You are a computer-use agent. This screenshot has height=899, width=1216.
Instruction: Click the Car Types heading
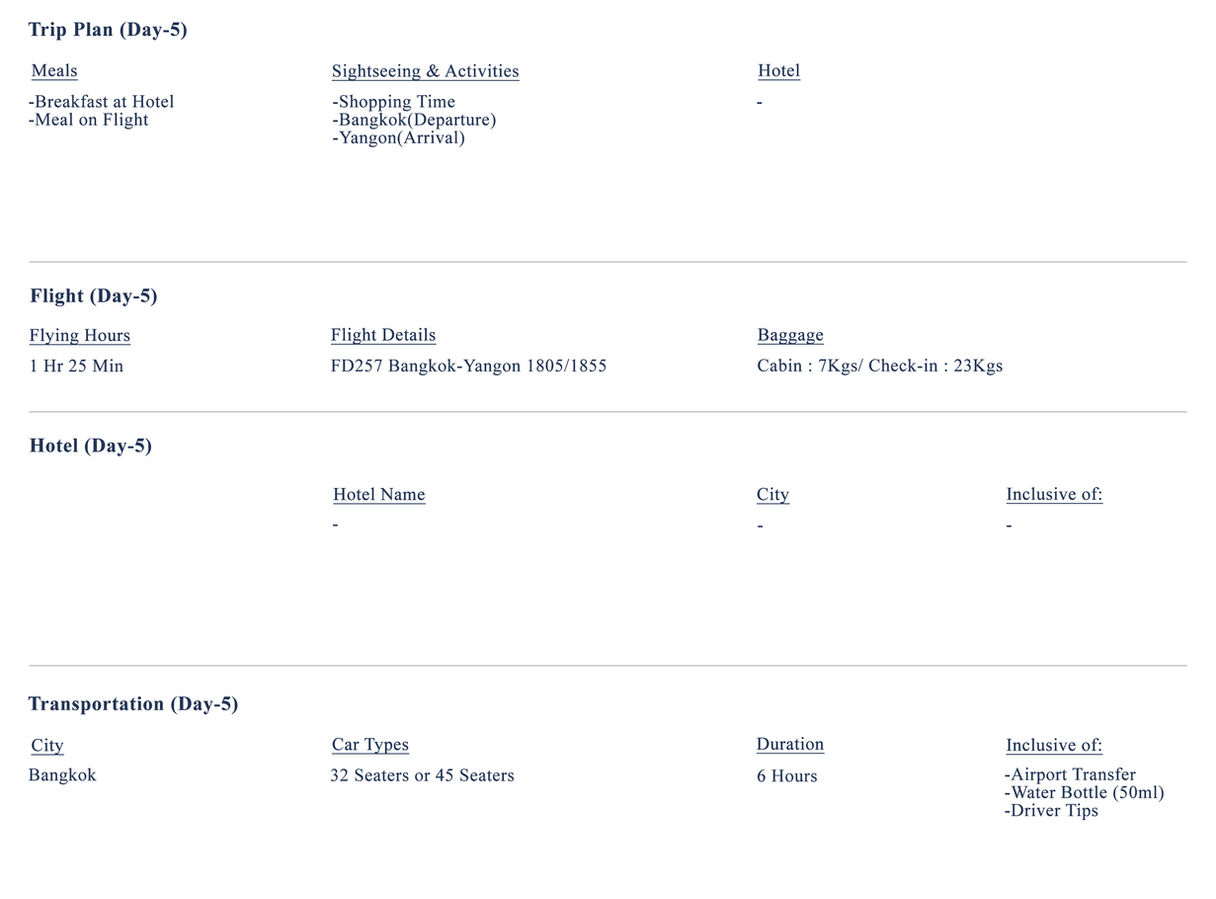point(370,745)
